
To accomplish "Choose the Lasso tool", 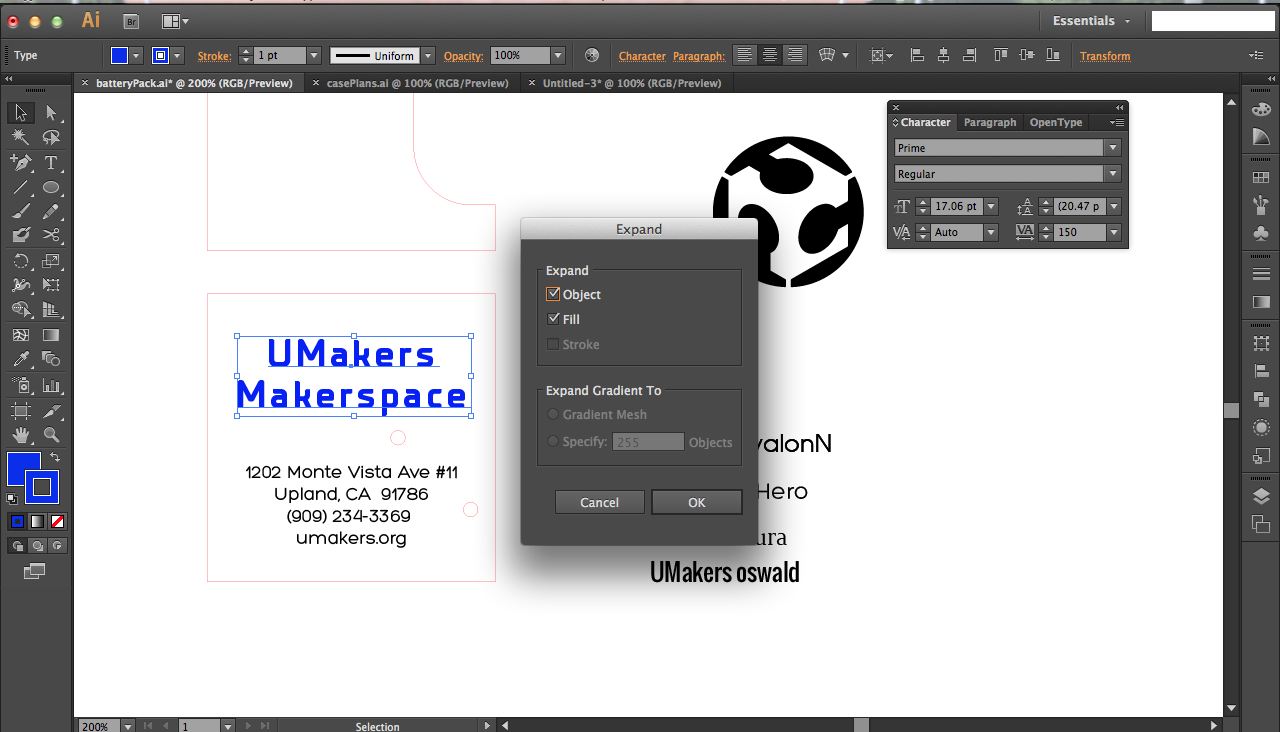I will 51,138.
